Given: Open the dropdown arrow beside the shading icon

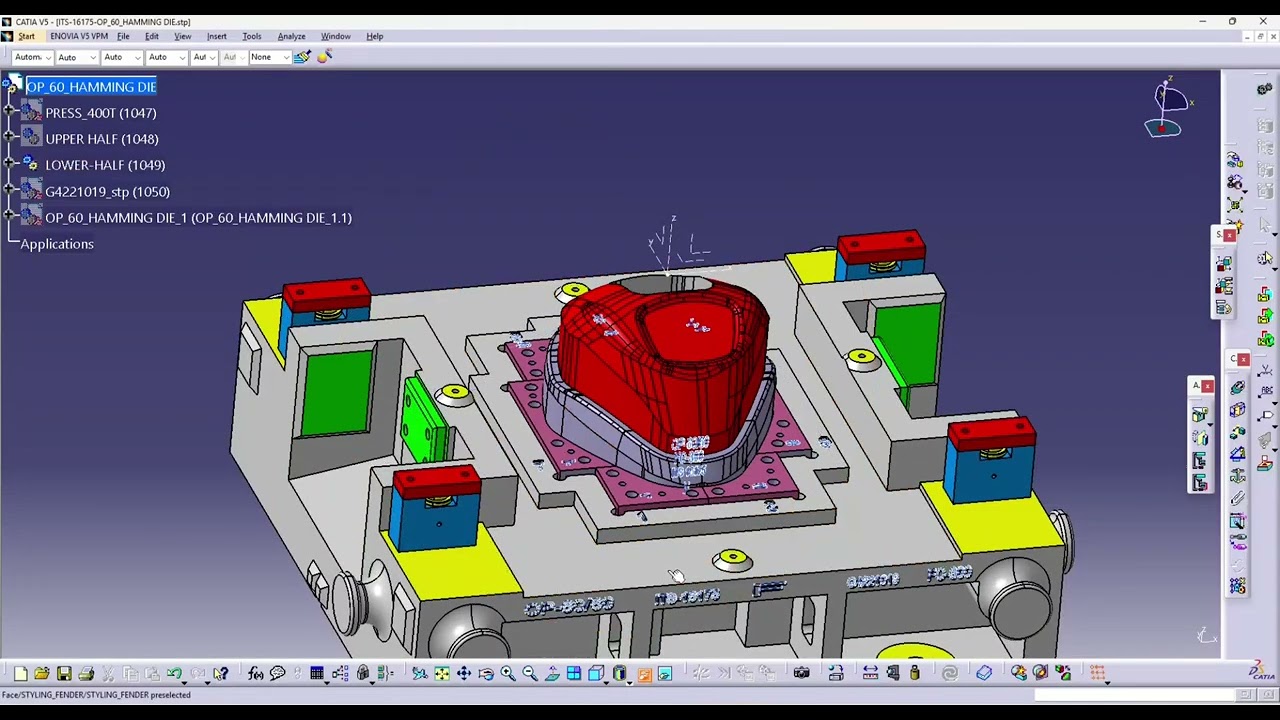Looking at the screenshot, I should point(629,681).
